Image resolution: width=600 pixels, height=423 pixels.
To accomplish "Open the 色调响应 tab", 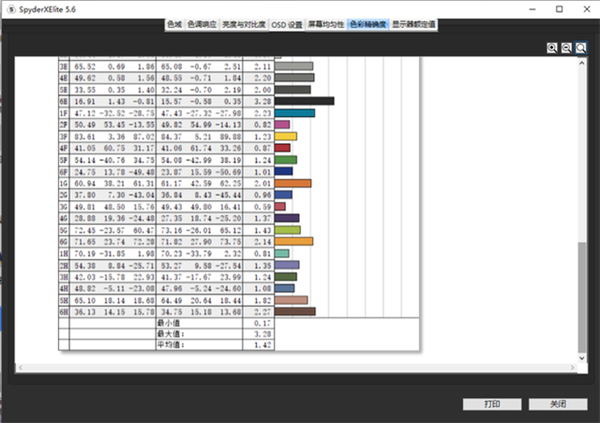I will 200,22.
